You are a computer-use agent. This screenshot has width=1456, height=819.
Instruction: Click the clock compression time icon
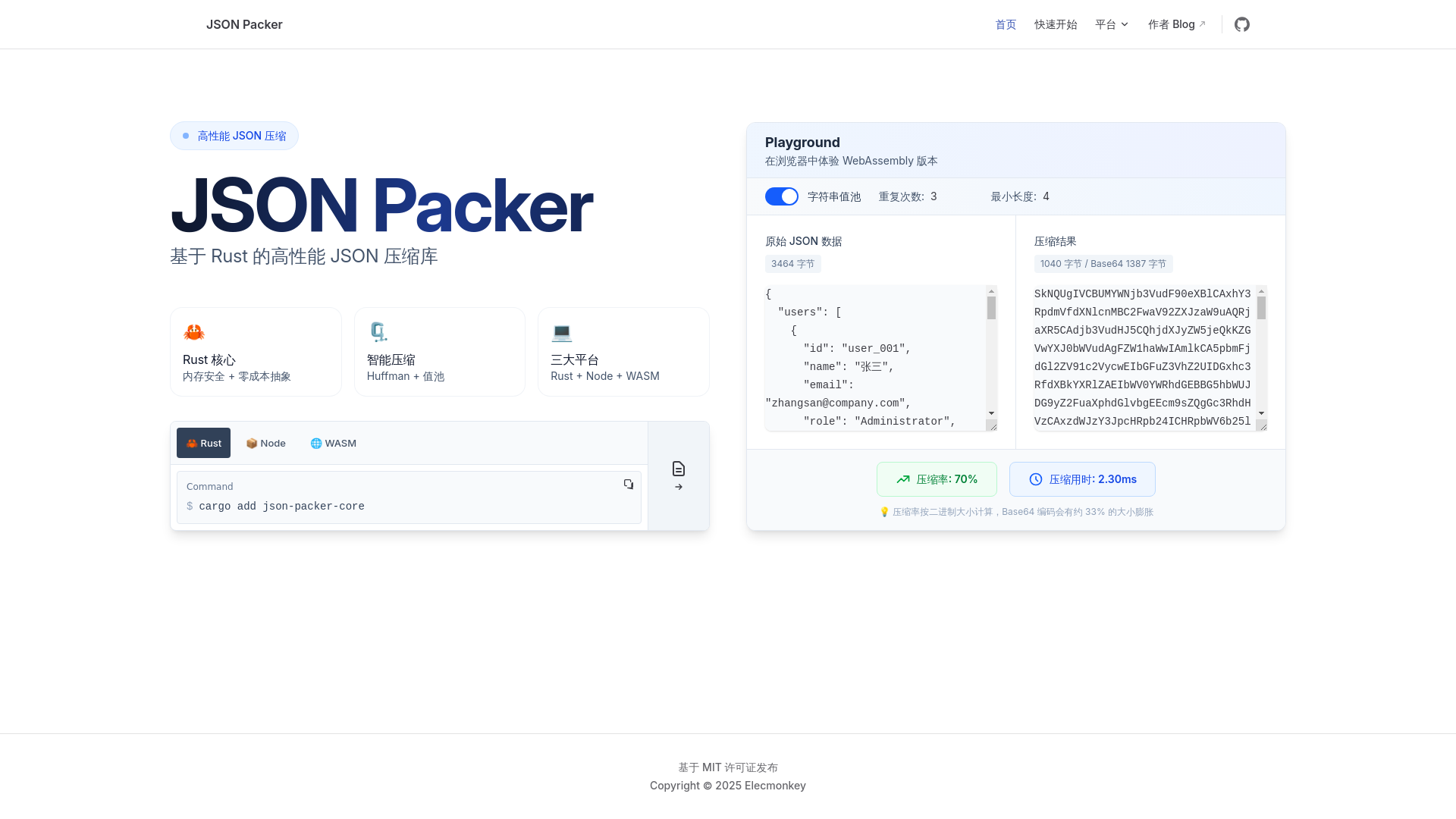pos(1036,479)
